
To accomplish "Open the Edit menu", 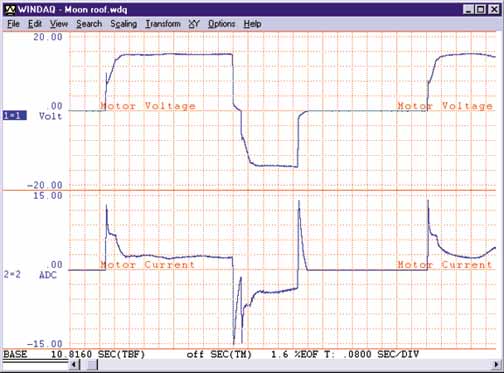I will click(x=35, y=24).
